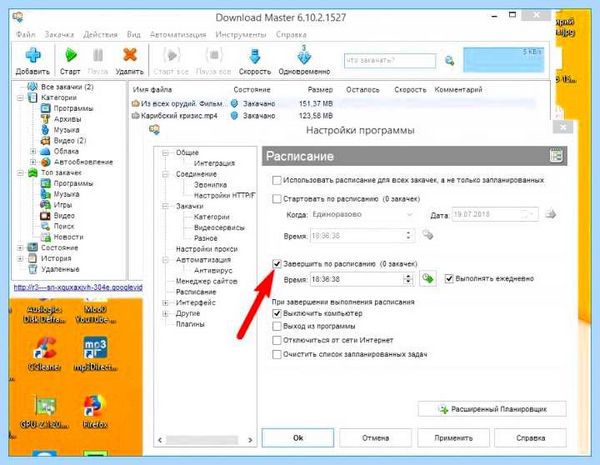The width and height of the screenshot is (600, 465).
Task: Click the googlevideo URL link
Action: (x=78, y=287)
